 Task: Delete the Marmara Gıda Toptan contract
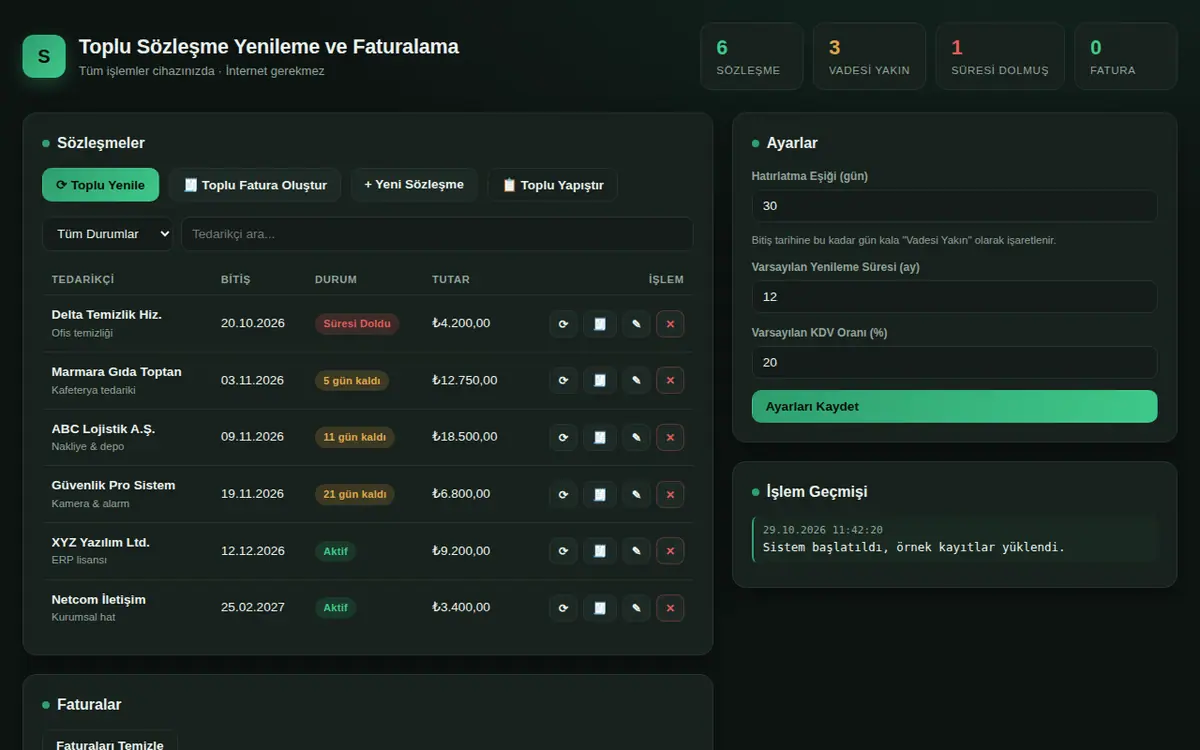click(670, 380)
